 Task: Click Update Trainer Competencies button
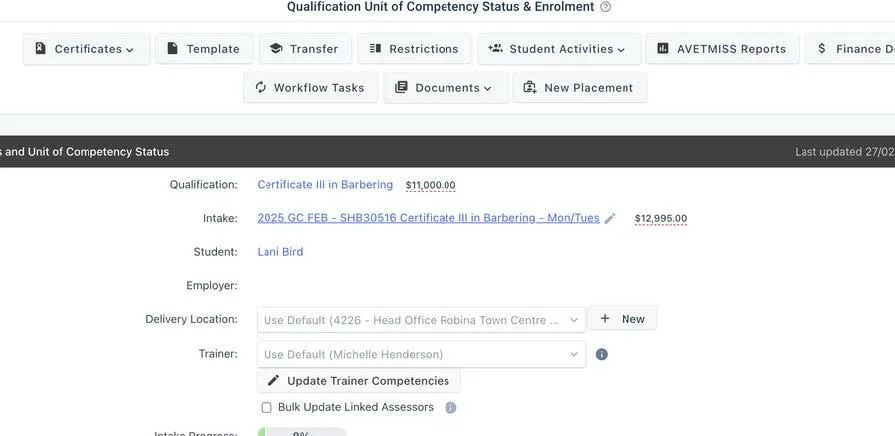tap(358, 381)
